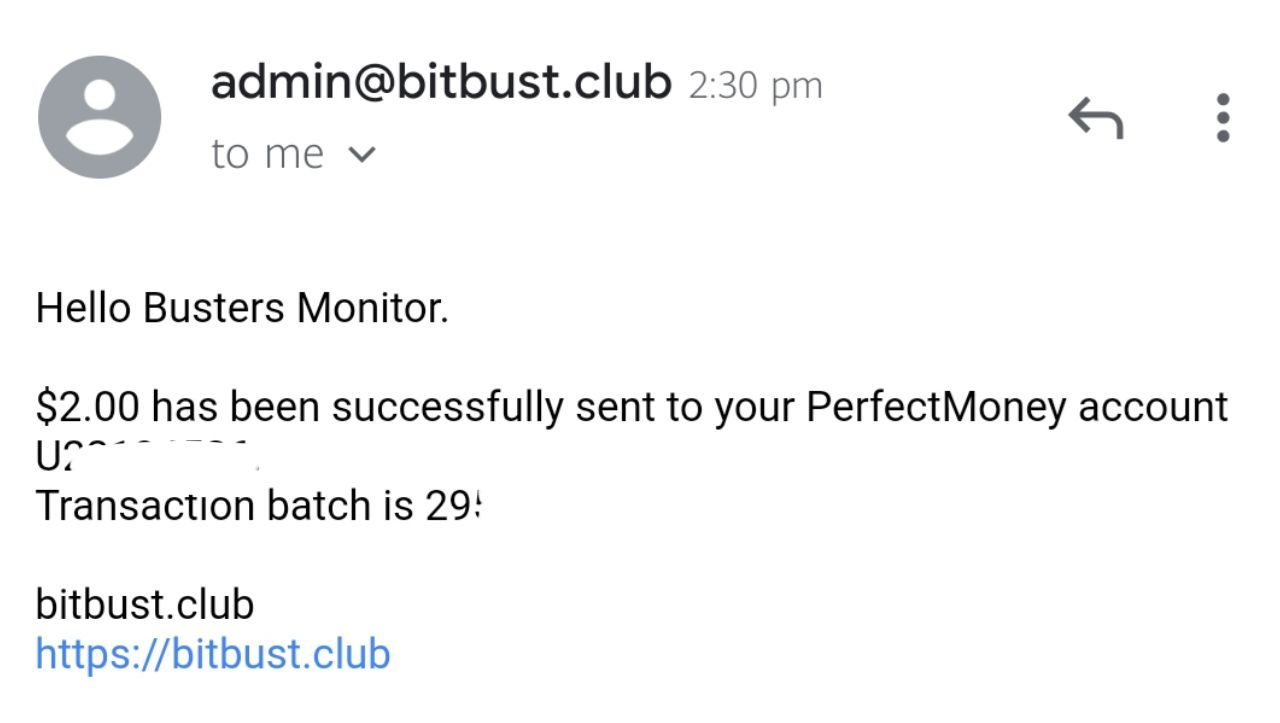This screenshot has height=723, width=1280.
Task: Open the three-dot more options menu
Action: [1222, 118]
